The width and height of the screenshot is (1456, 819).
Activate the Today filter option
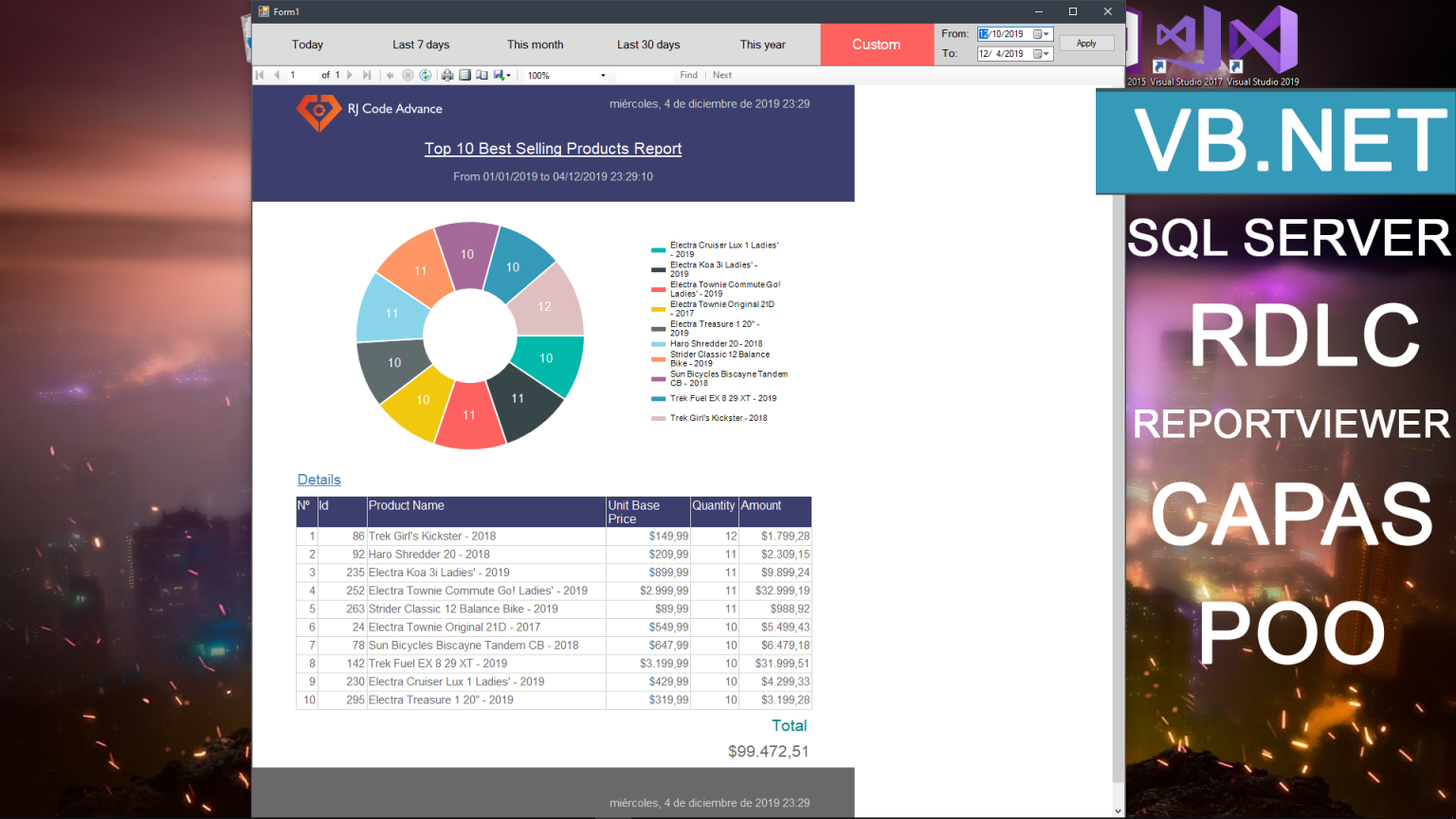coord(307,44)
